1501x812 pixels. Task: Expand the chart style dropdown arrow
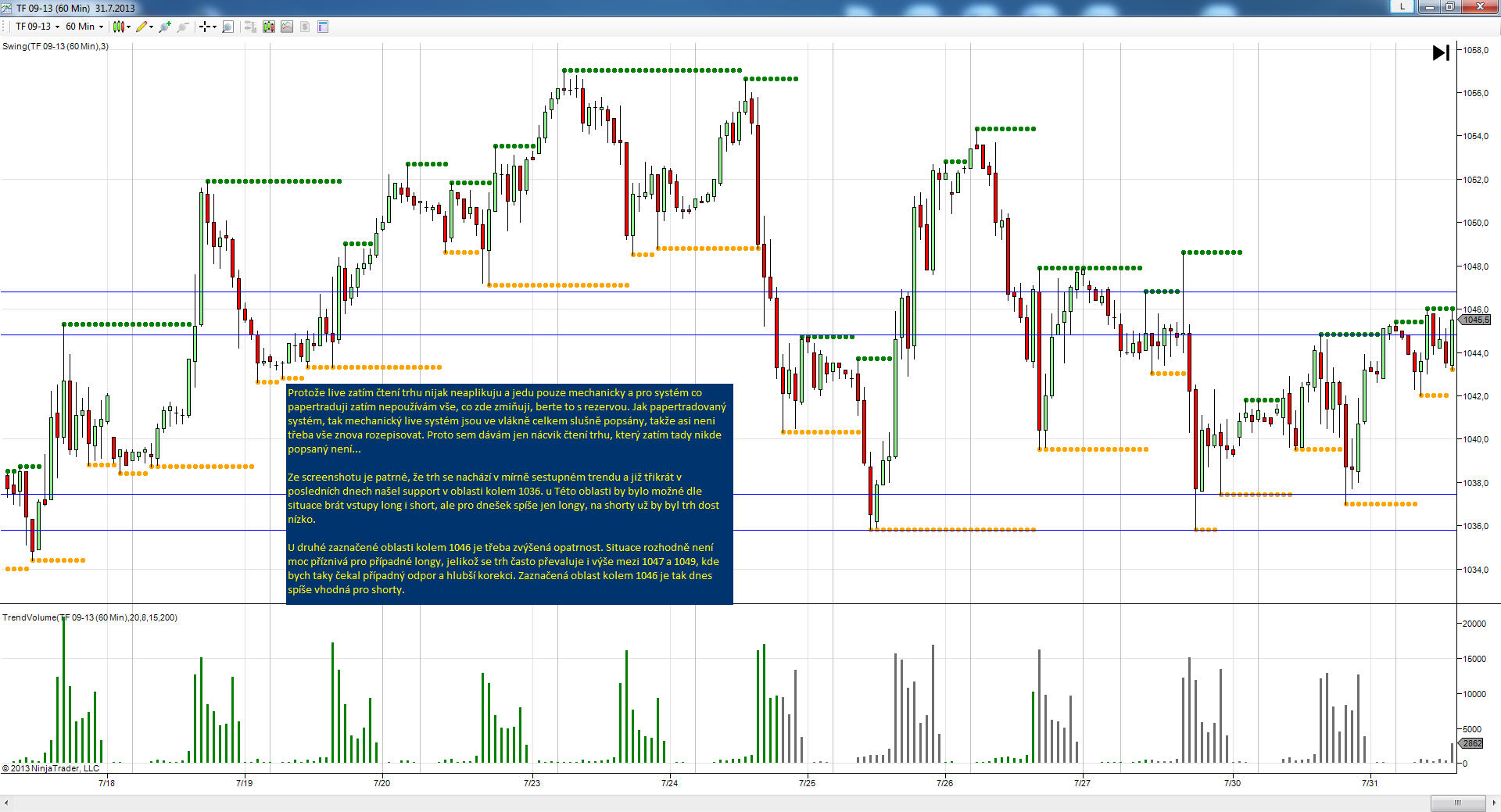tap(128, 27)
